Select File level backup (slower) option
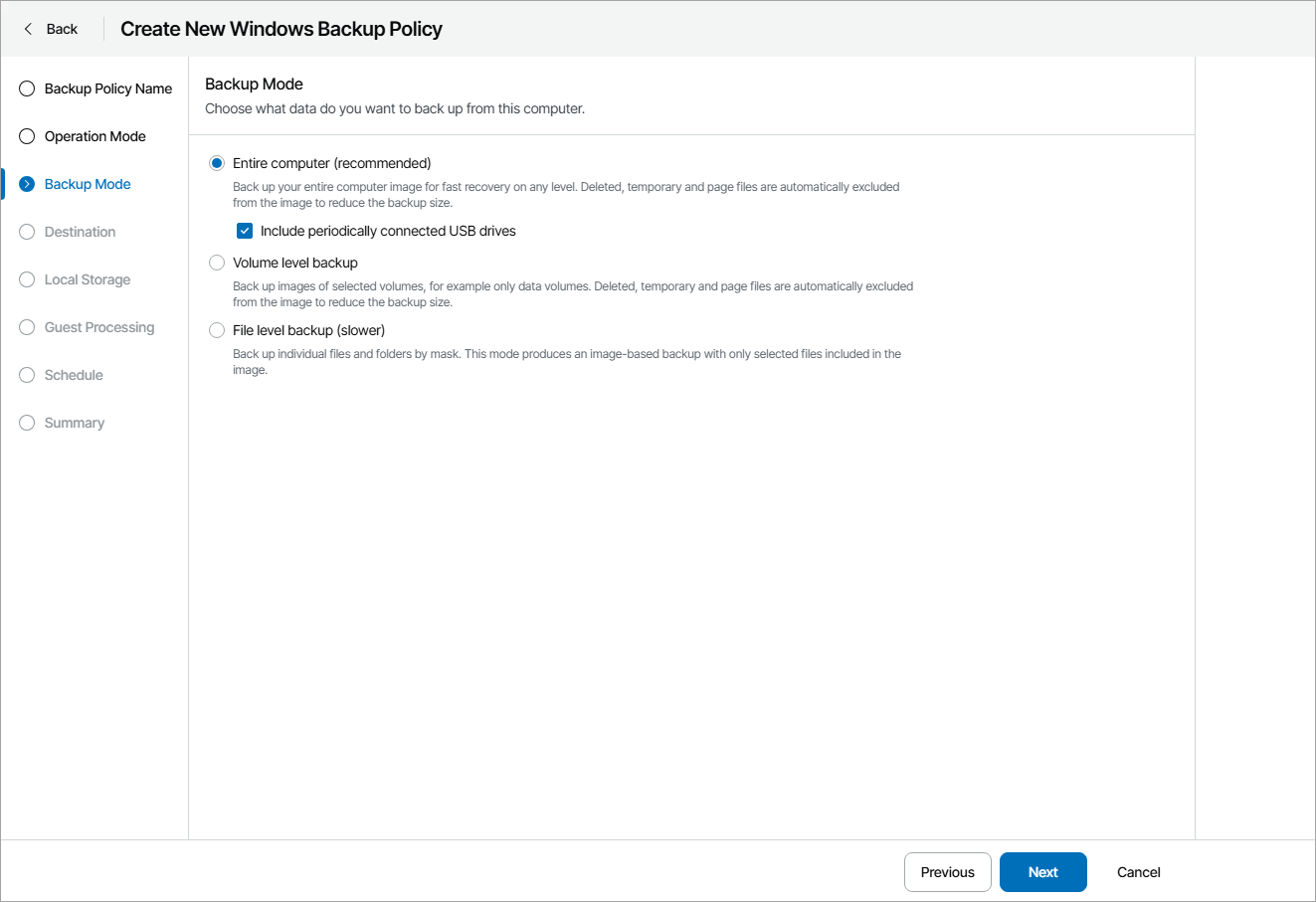The height and width of the screenshot is (902, 1316). (x=216, y=330)
